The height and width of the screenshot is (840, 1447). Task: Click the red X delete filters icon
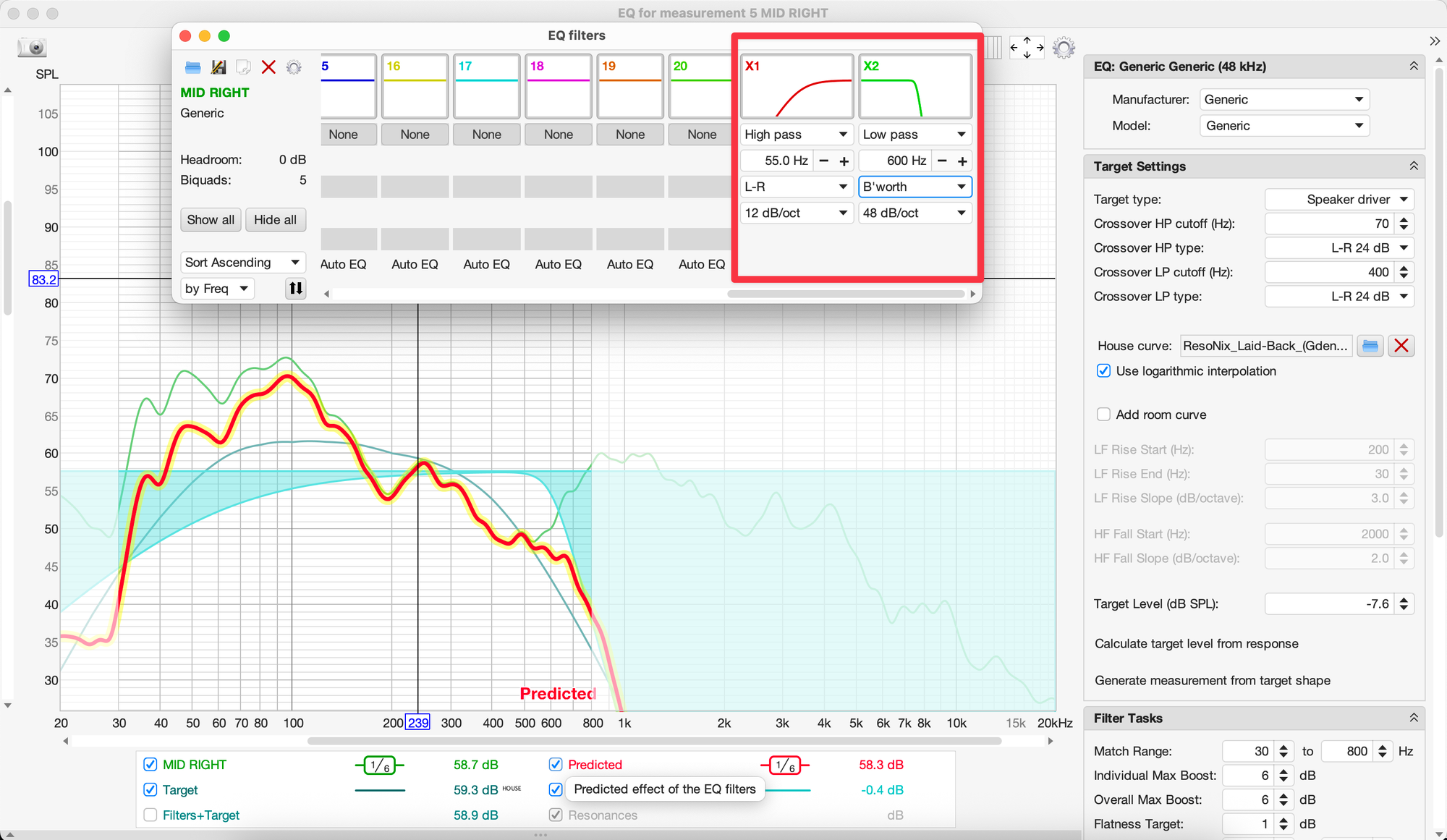pos(268,67)
